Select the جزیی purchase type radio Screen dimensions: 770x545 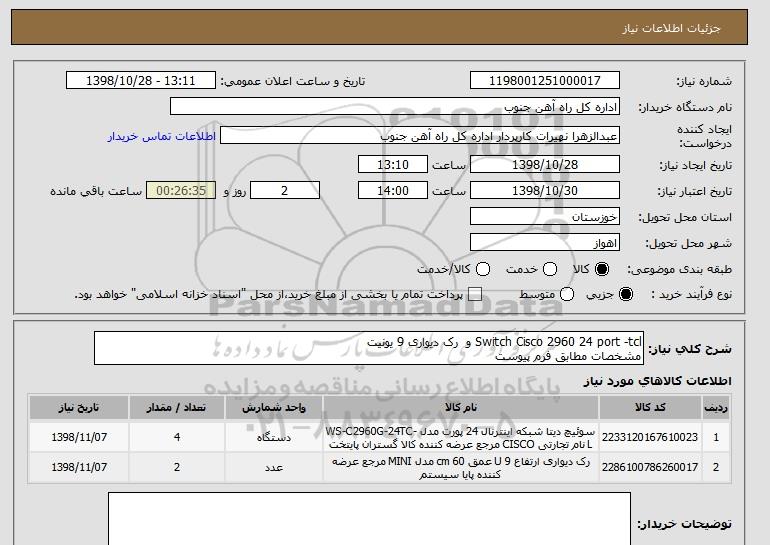pyautogui.click(x=626, y=294)
